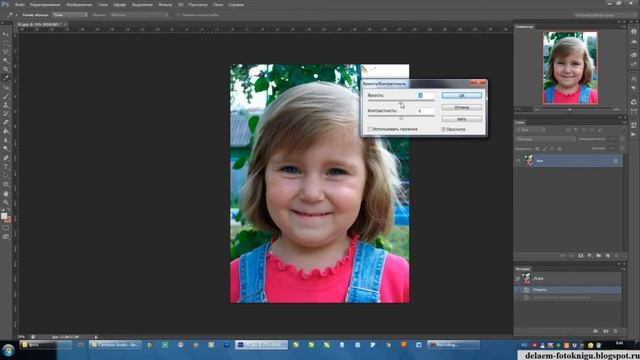Select the Spot Healing Brush tool
The image size is (640, 360).
point(6,87)
